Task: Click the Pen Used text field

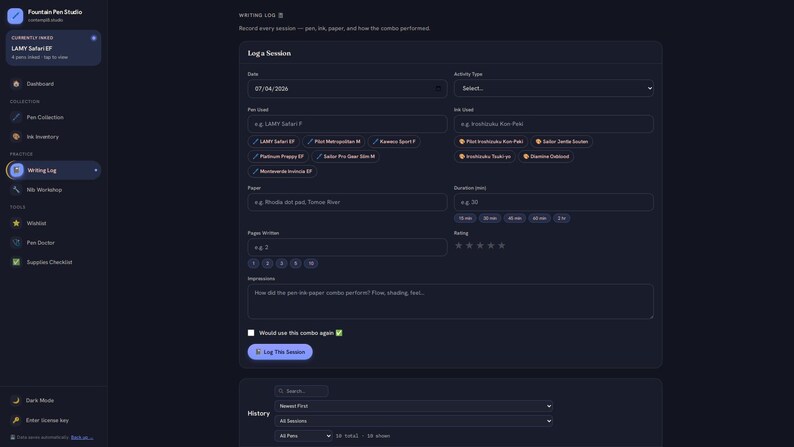Action: [347, 124]
